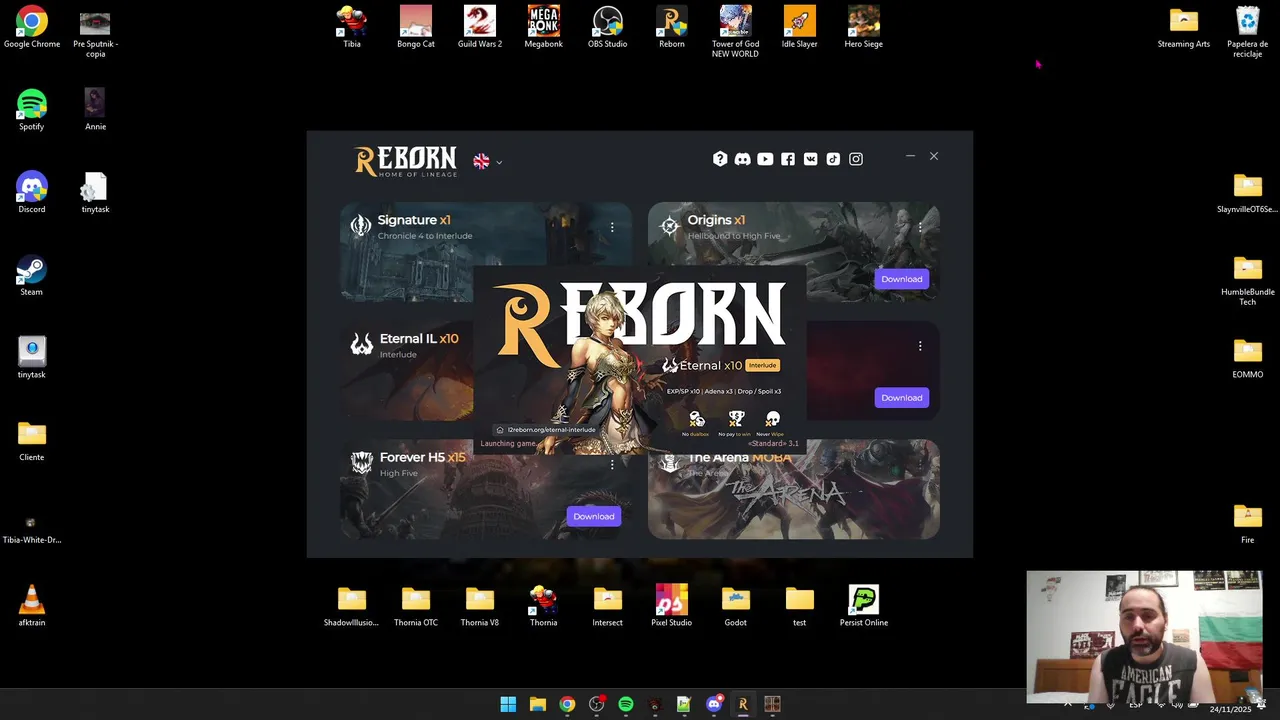The image size is (1280, 720).
Task: Open Discord from the taskbar
Action: click(714, 704)
